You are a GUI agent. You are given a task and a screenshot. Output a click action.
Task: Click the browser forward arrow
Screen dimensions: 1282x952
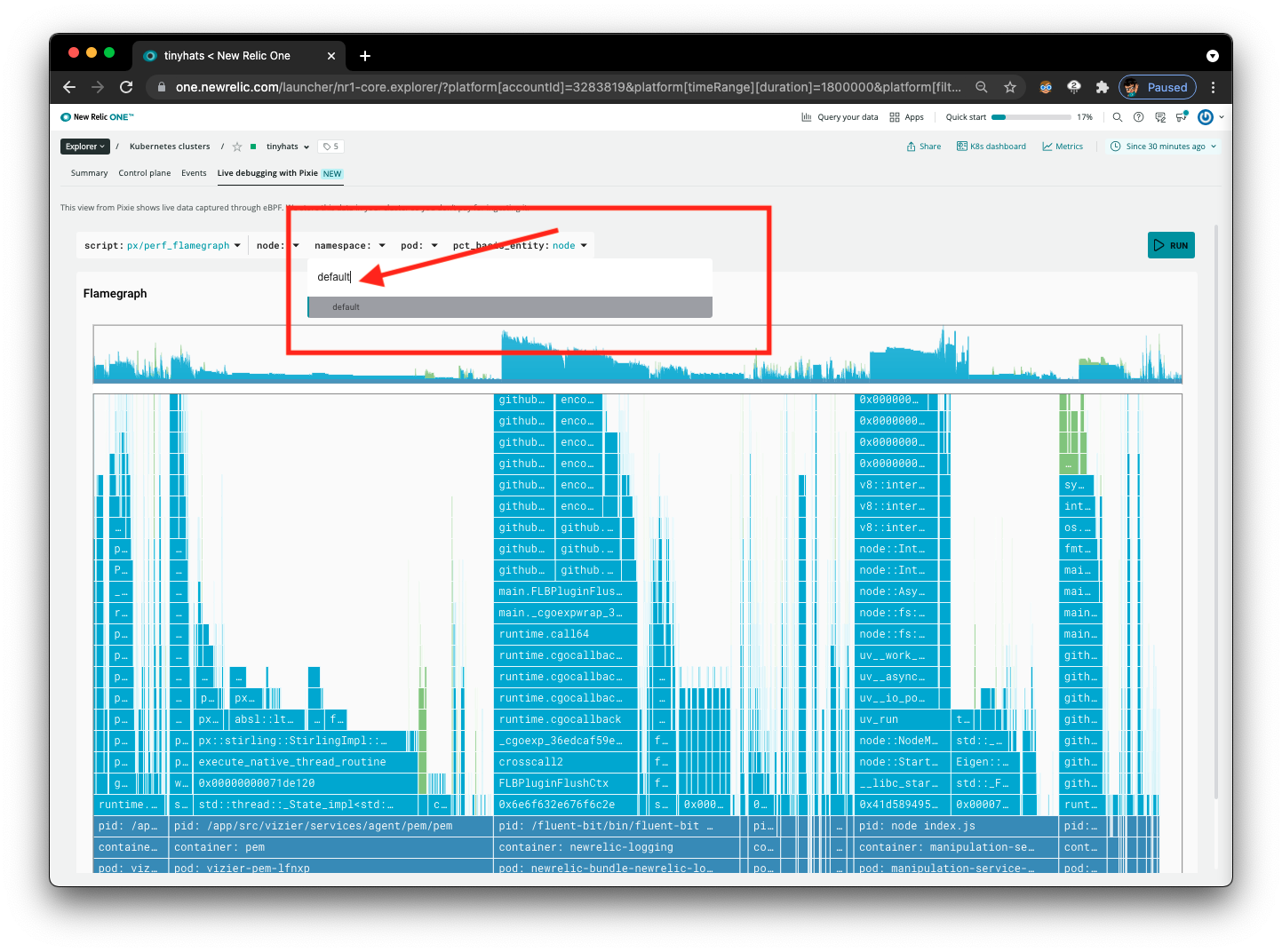pos(98,87)
